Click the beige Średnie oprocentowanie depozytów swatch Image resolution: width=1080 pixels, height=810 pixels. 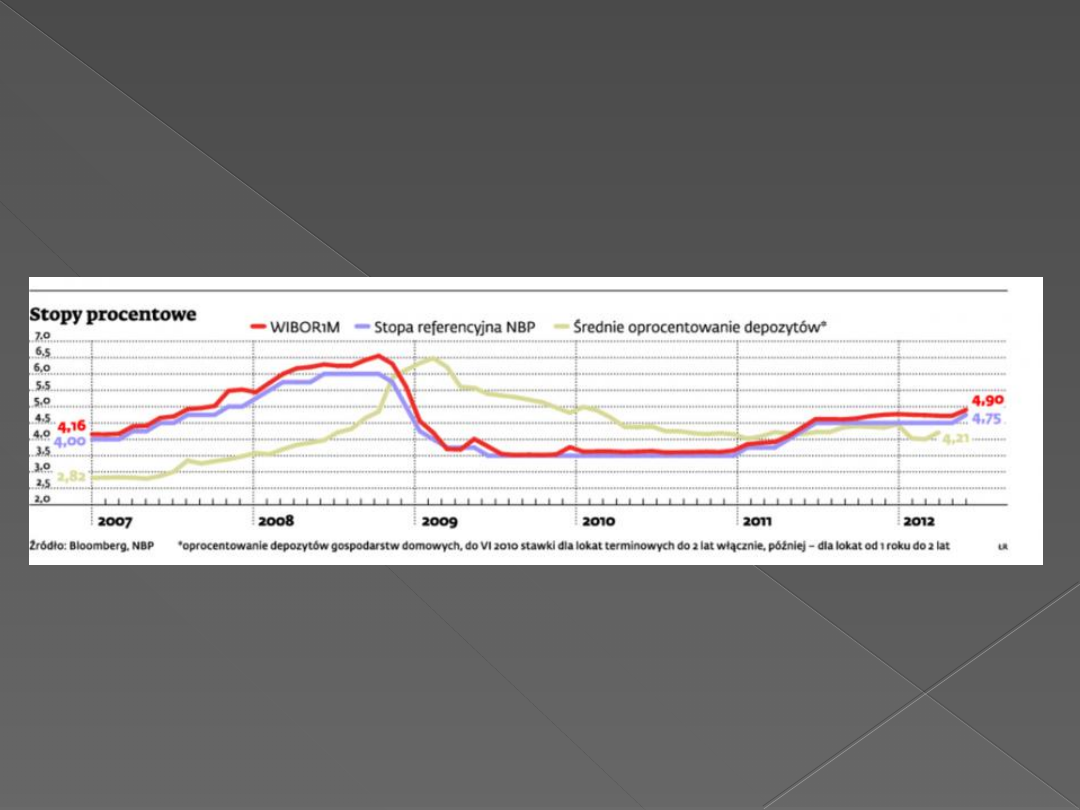[x=560, y=326]
